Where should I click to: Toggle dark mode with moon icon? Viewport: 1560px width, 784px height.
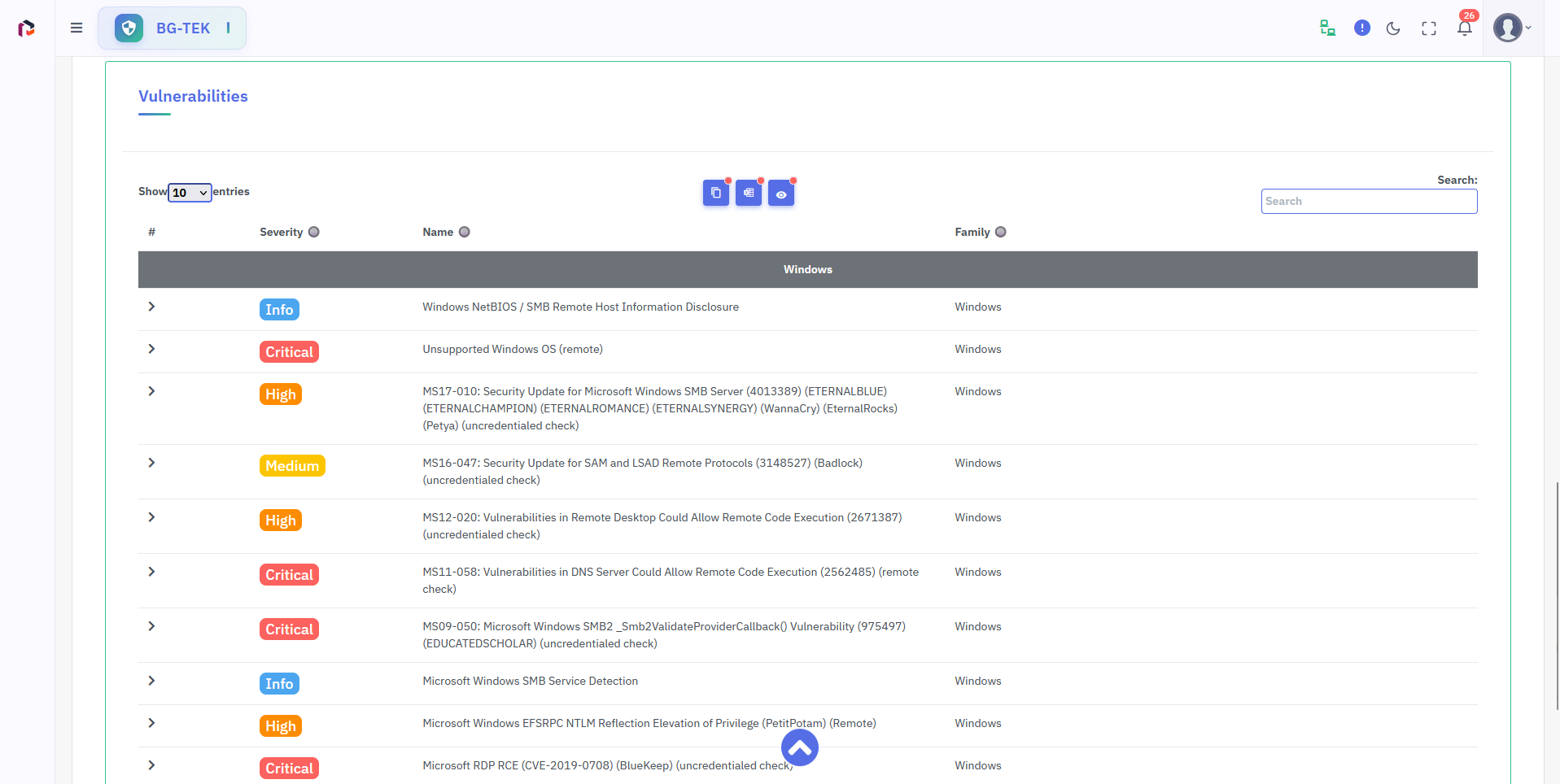tap(1393, 28)
